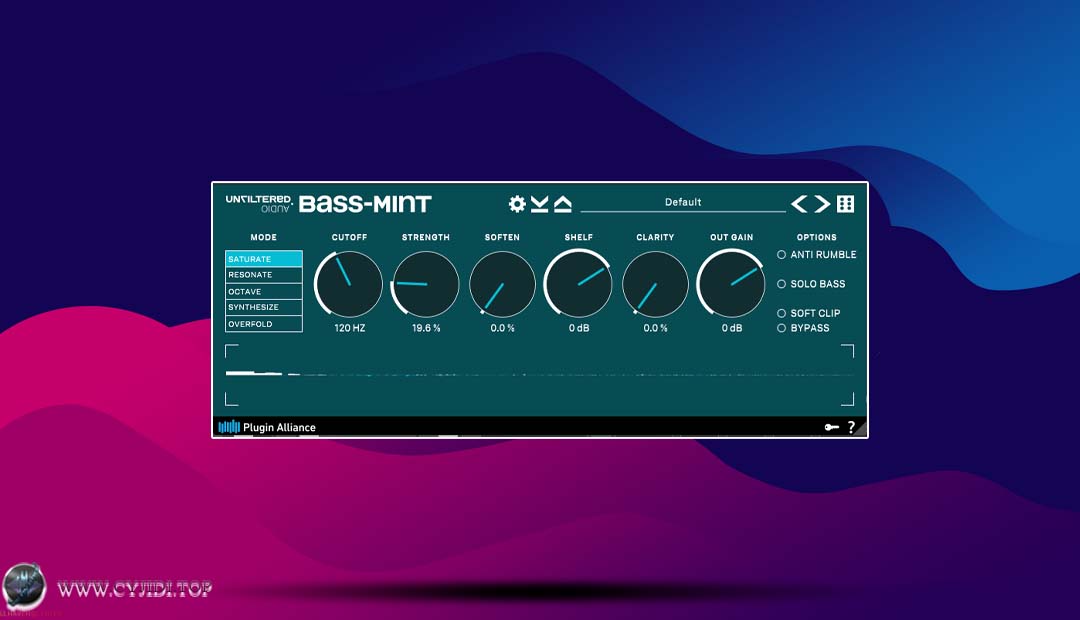This screenshot has height=620, width=1080.
Task: Enable the SOLO BASS option
Action: point(811,284)
